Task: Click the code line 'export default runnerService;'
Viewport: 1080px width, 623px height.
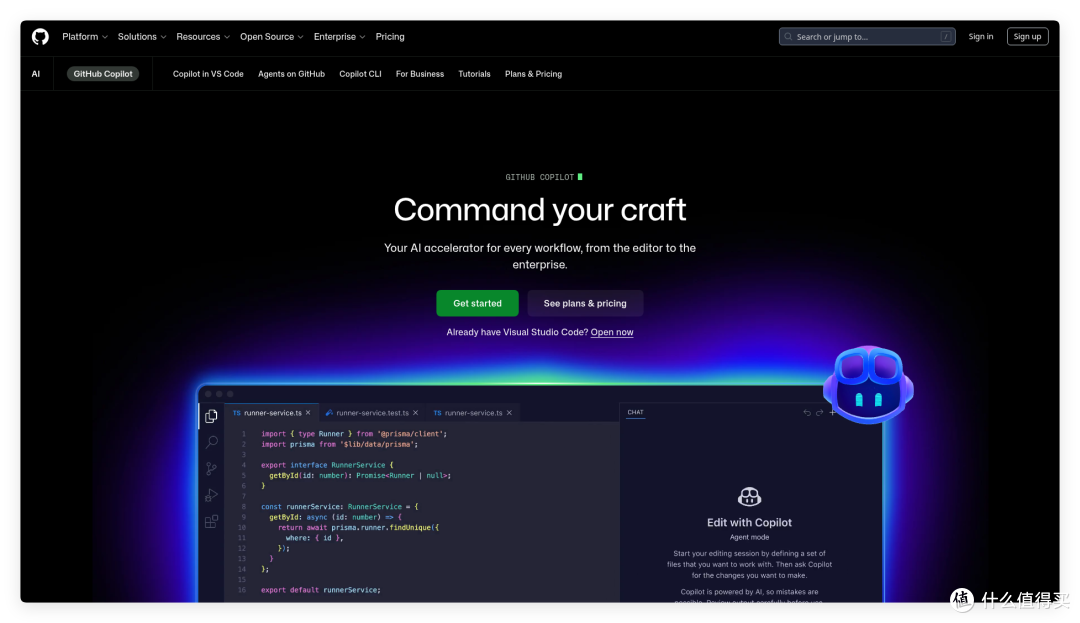Action: click(320, 590)
